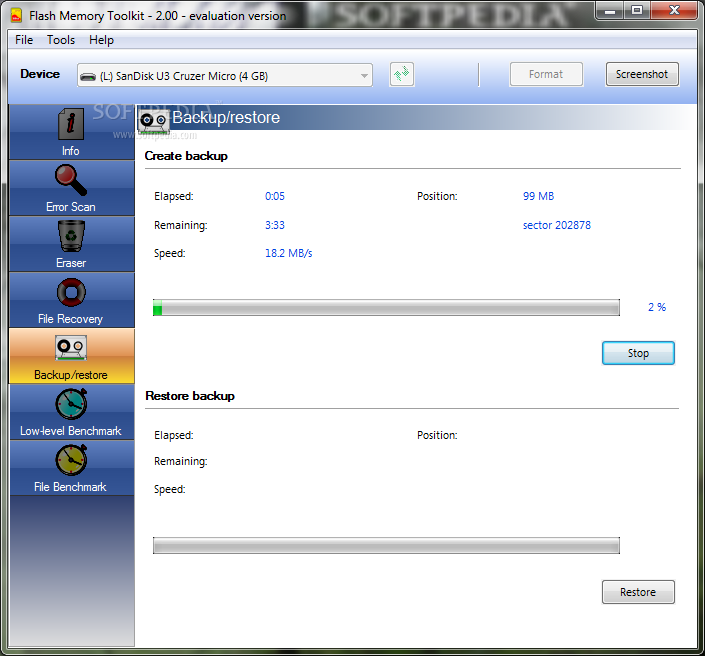
Task: Open the File menu
Action: pyautogui.click(x=24, y=40)
